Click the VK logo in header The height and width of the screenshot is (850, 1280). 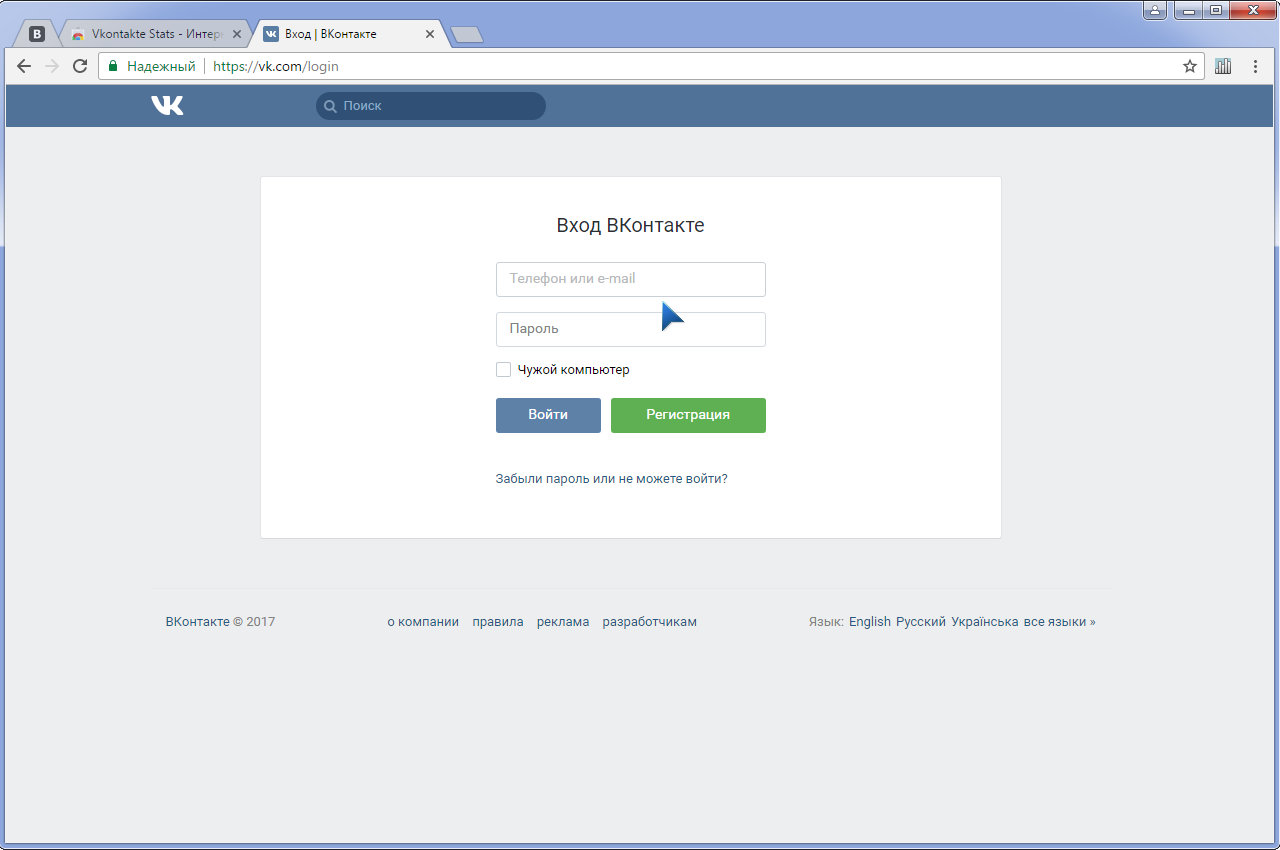[x=167, y=105]
